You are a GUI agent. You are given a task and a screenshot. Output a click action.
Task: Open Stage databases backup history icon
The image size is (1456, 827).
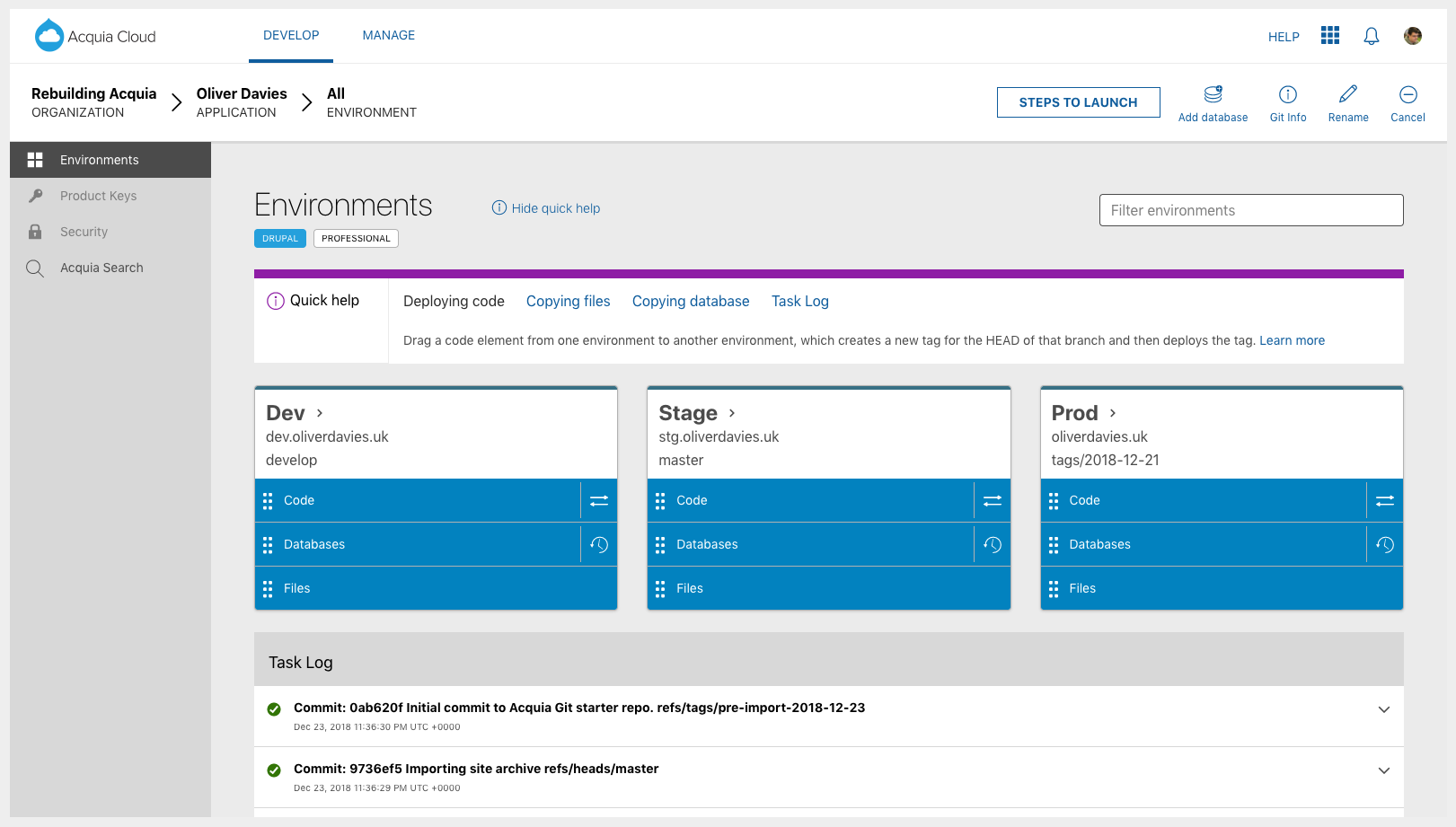pyautogui.click(x=992, y=545)
